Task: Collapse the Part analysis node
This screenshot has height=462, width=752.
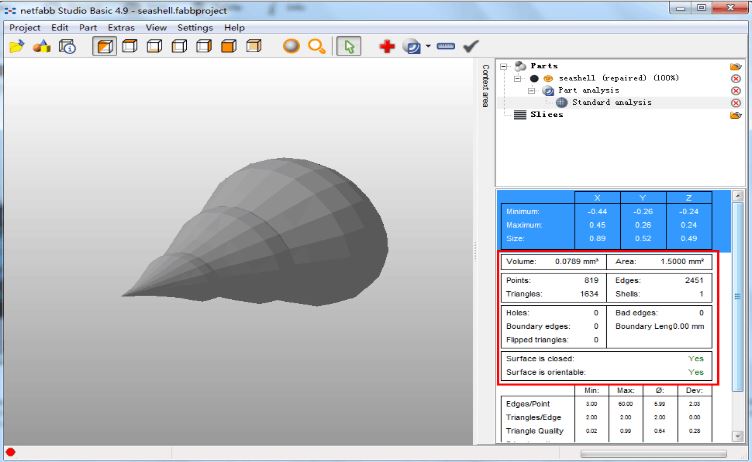Action: point(531,90)
